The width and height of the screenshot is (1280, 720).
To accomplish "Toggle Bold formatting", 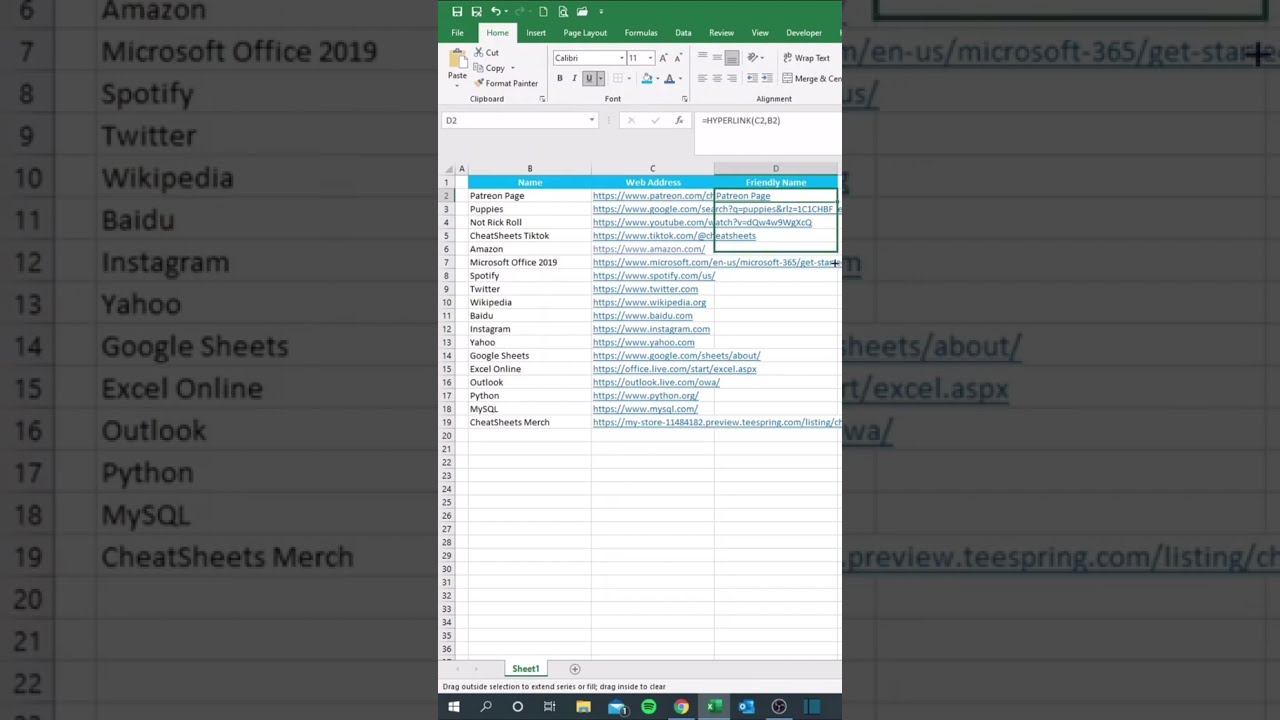I will 559,79.
